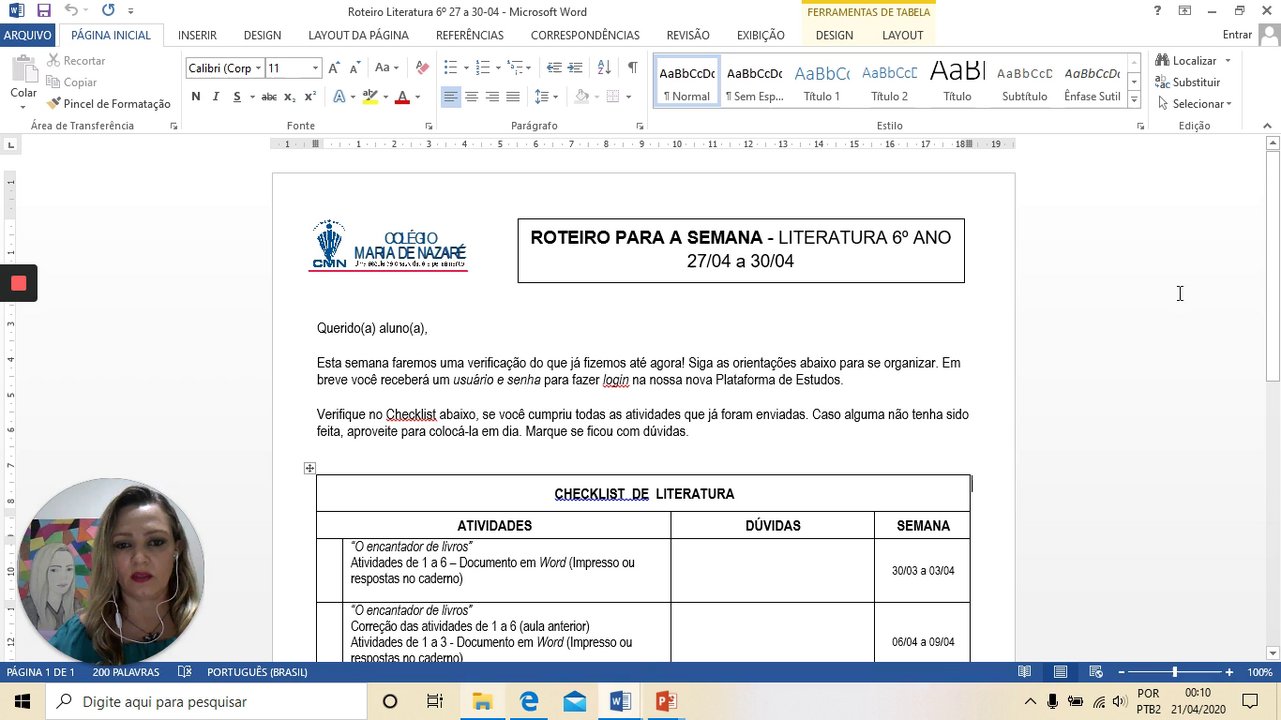Align text to the left
Screen dimensions: 1281x720
pos(451,97)
